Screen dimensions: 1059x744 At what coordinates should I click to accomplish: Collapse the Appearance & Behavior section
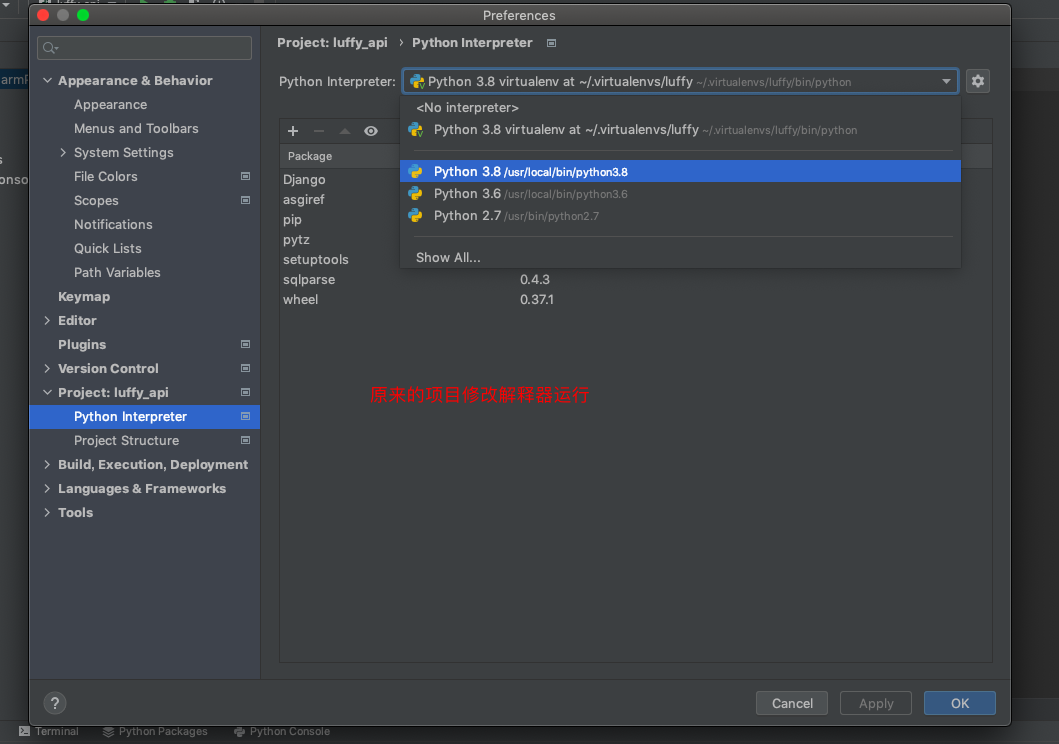[47, 80]
